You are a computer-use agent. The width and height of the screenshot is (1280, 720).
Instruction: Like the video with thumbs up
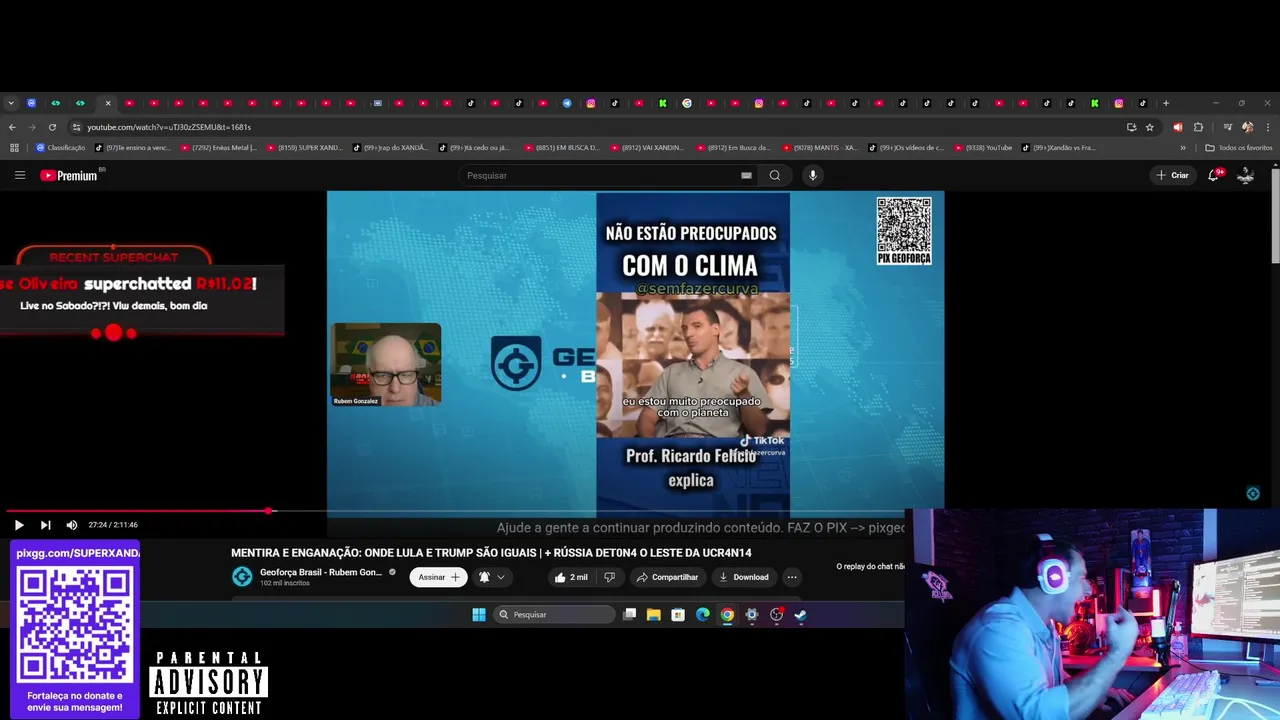tap(572, 577)
